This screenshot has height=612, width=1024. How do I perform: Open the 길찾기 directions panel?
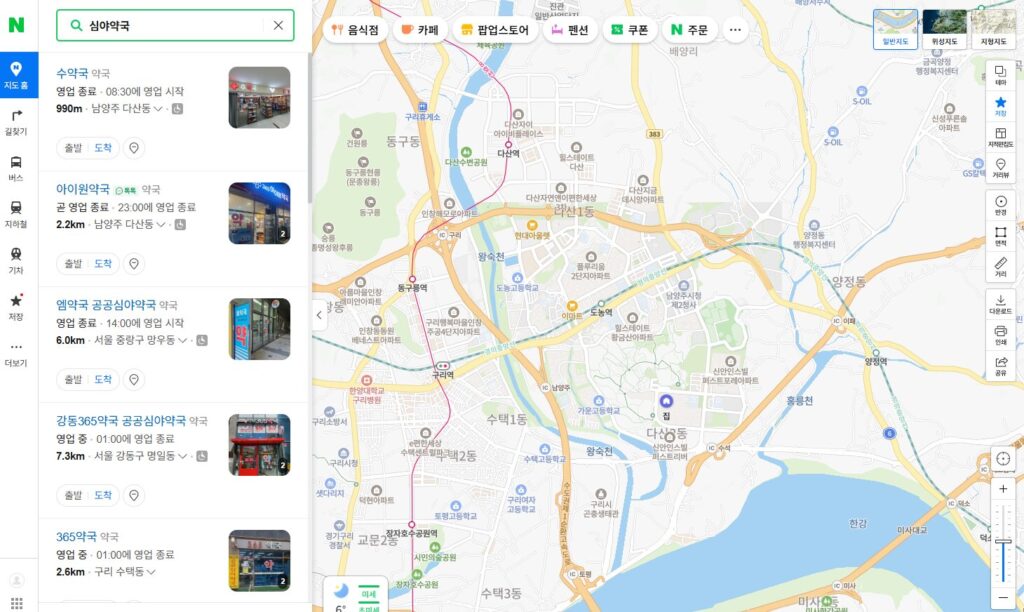16,122
